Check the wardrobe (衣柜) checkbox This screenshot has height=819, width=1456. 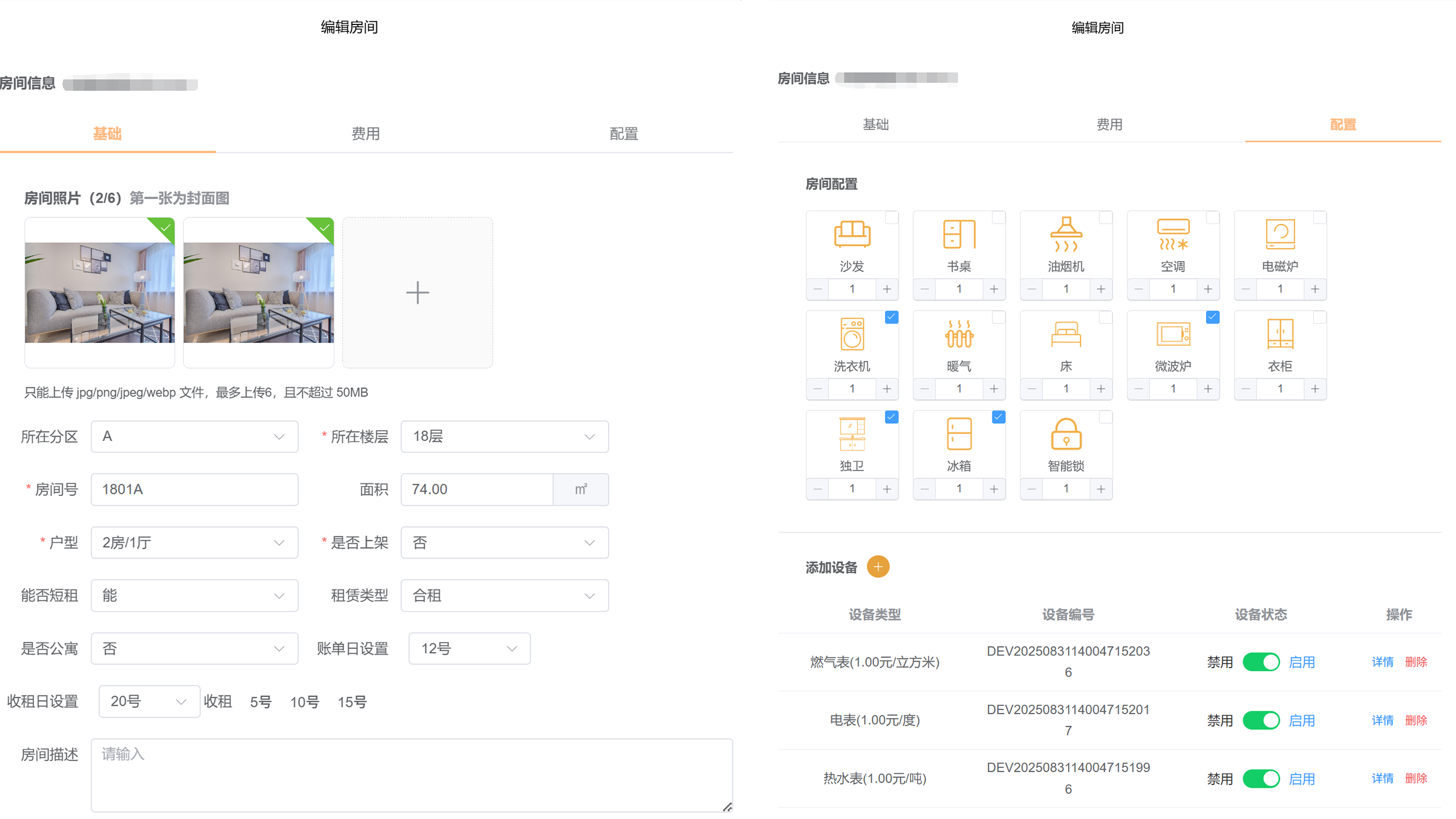click(x=1319, y=317)
